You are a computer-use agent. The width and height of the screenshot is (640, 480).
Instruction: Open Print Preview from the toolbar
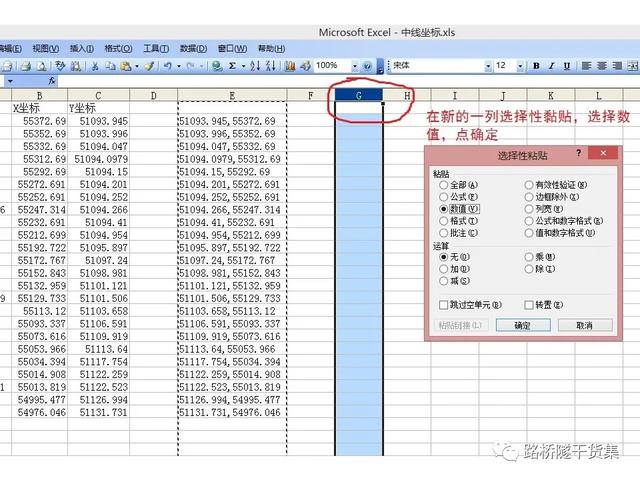(41, 66)
